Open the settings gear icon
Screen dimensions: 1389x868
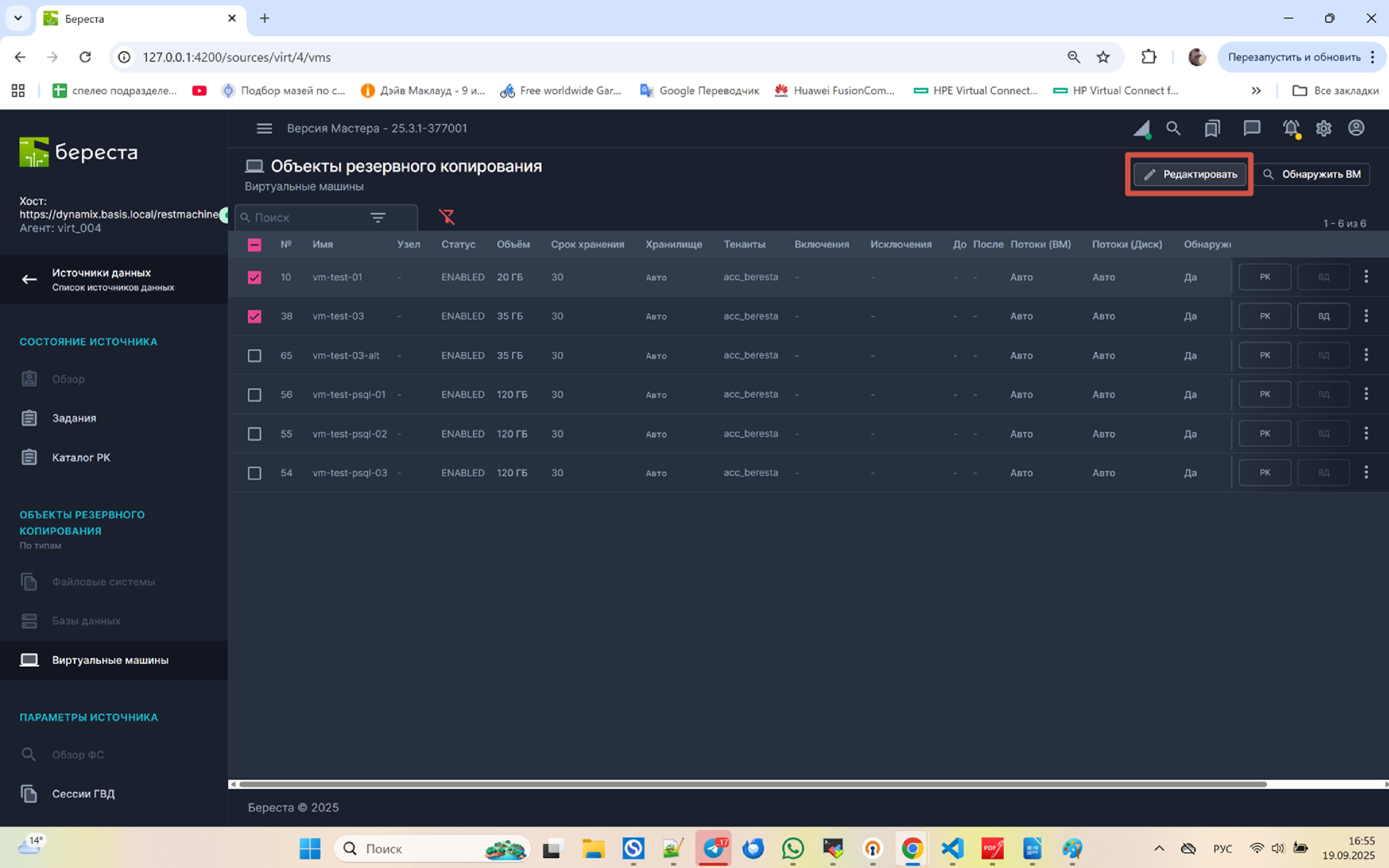1324,128
